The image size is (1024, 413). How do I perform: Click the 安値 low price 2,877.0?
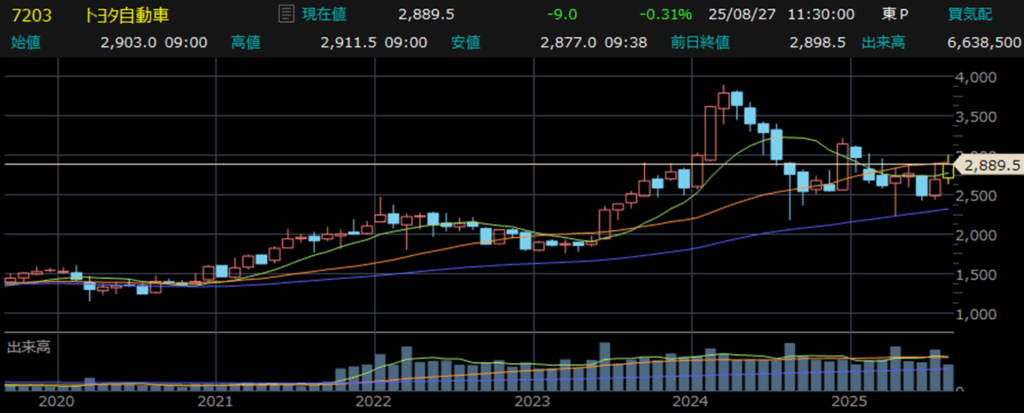click(x=567, y=42)
